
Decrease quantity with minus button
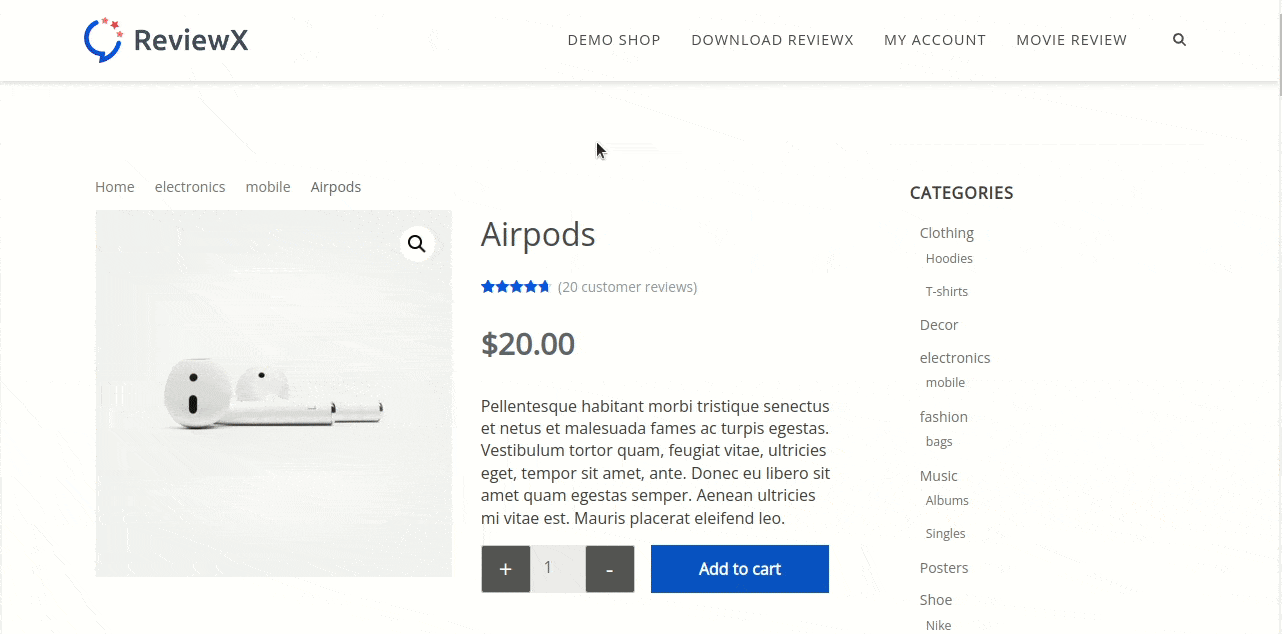pyautogui.click(x=609, y=569)
